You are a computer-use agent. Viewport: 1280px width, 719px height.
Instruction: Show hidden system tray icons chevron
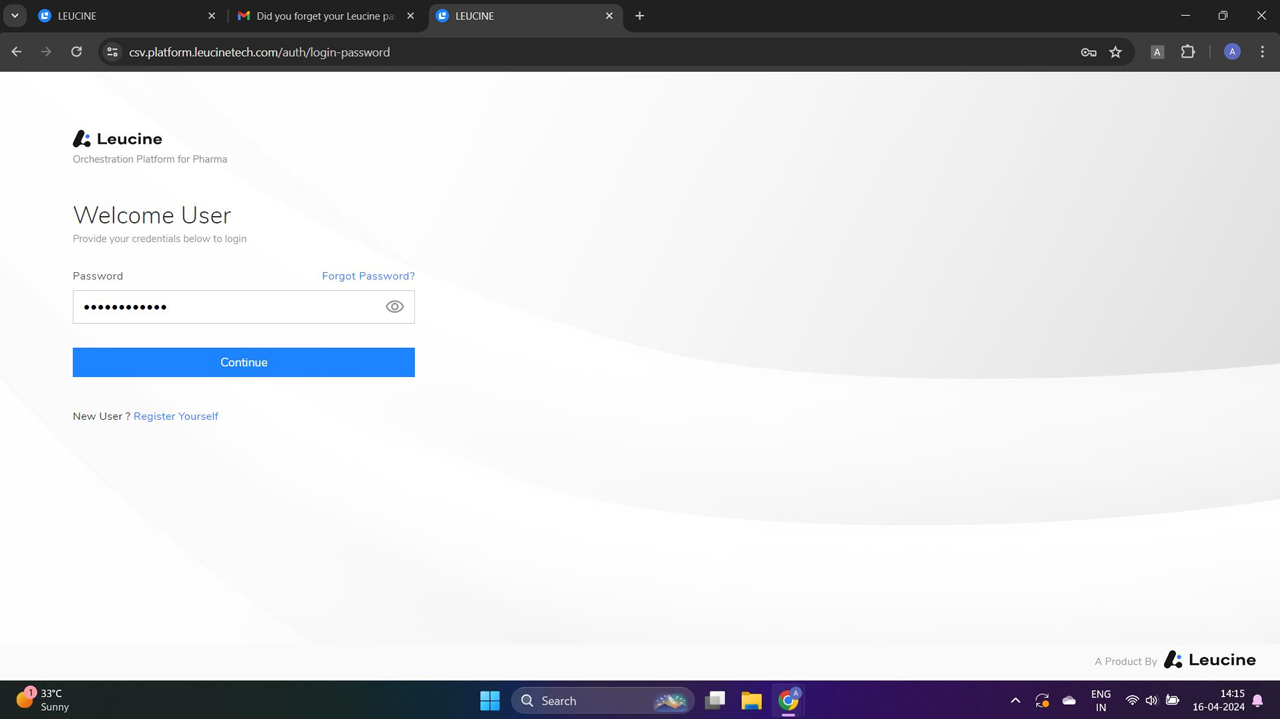1015,700
